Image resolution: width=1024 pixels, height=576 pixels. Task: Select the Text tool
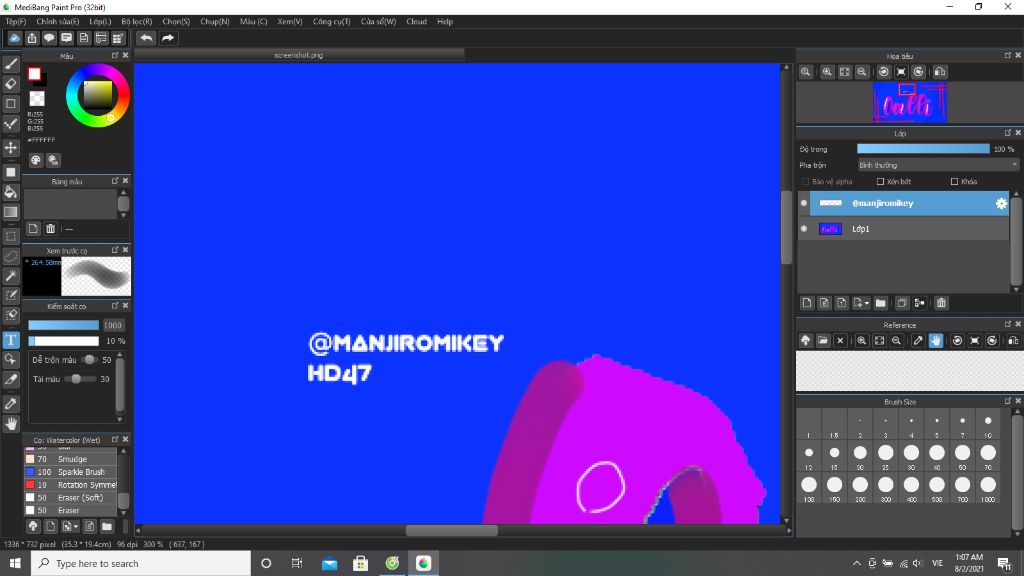click(11, 340)
